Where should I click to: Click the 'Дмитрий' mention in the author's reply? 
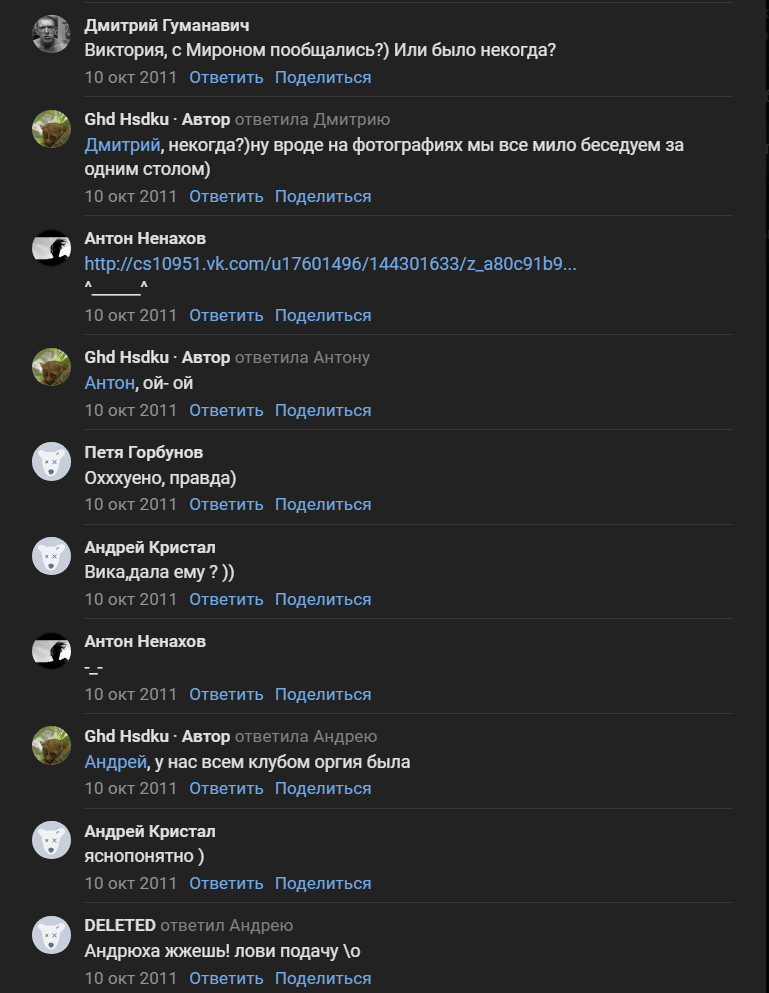coord(122,145)
